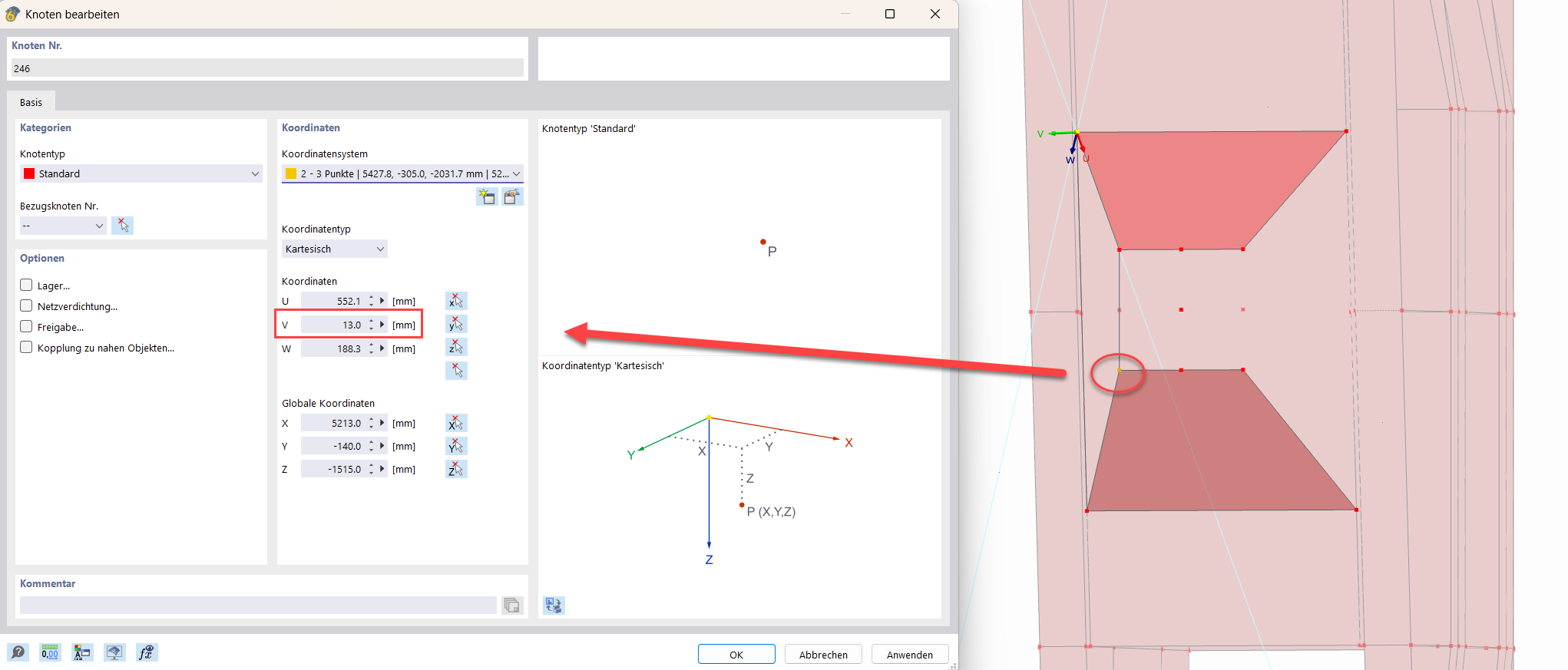This screenshot has width=1568, height=670.
Task: Click the OK button
Action: [x=736, y=655]
